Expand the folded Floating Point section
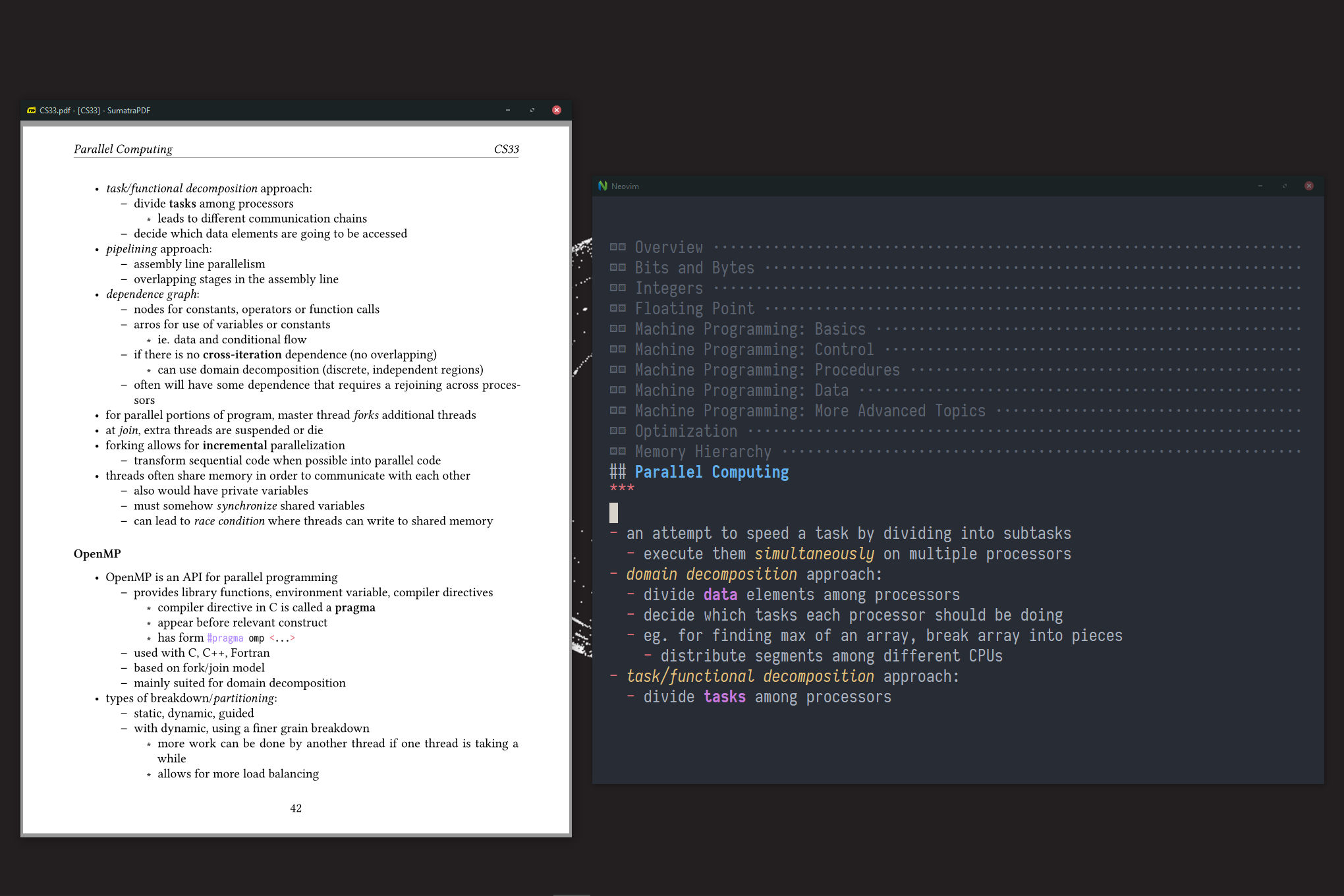Viewport: 1344px width, 896px height. point(694,308)
